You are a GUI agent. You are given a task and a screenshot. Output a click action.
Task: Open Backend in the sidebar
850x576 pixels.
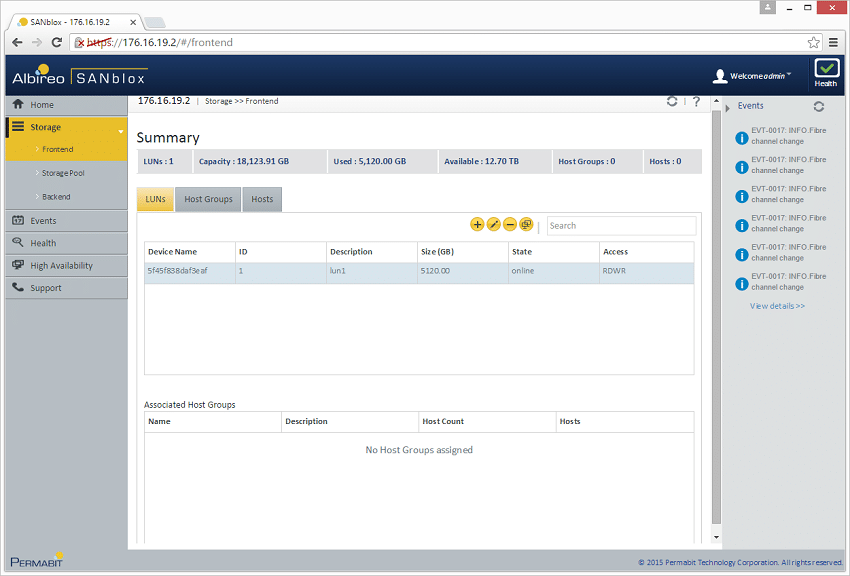coord(56,197)
